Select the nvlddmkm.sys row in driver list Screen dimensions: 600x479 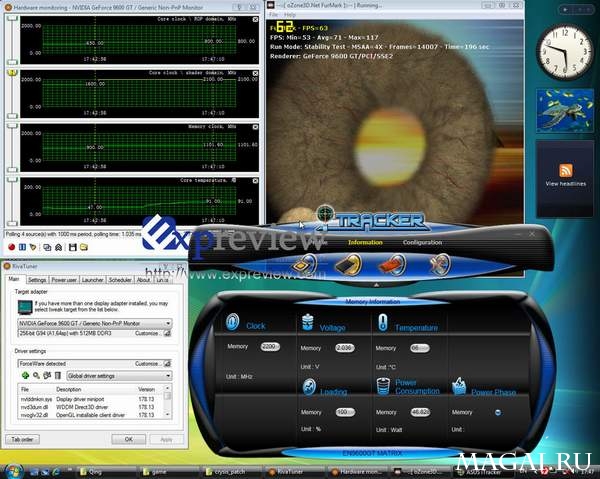(90, 399)
